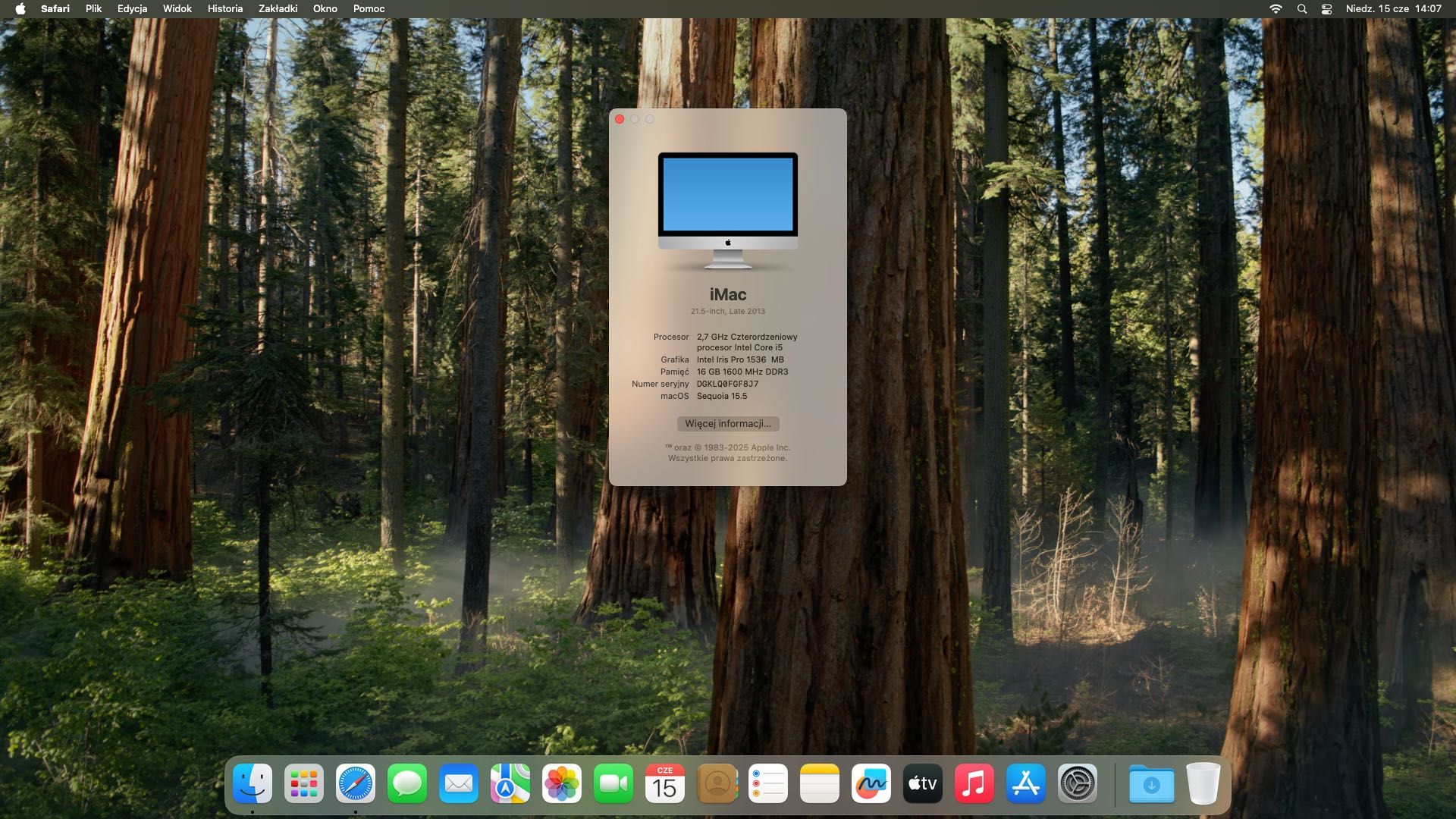Open Finder from the Dock
This screenshot has width=1456, height=819.
253,783
